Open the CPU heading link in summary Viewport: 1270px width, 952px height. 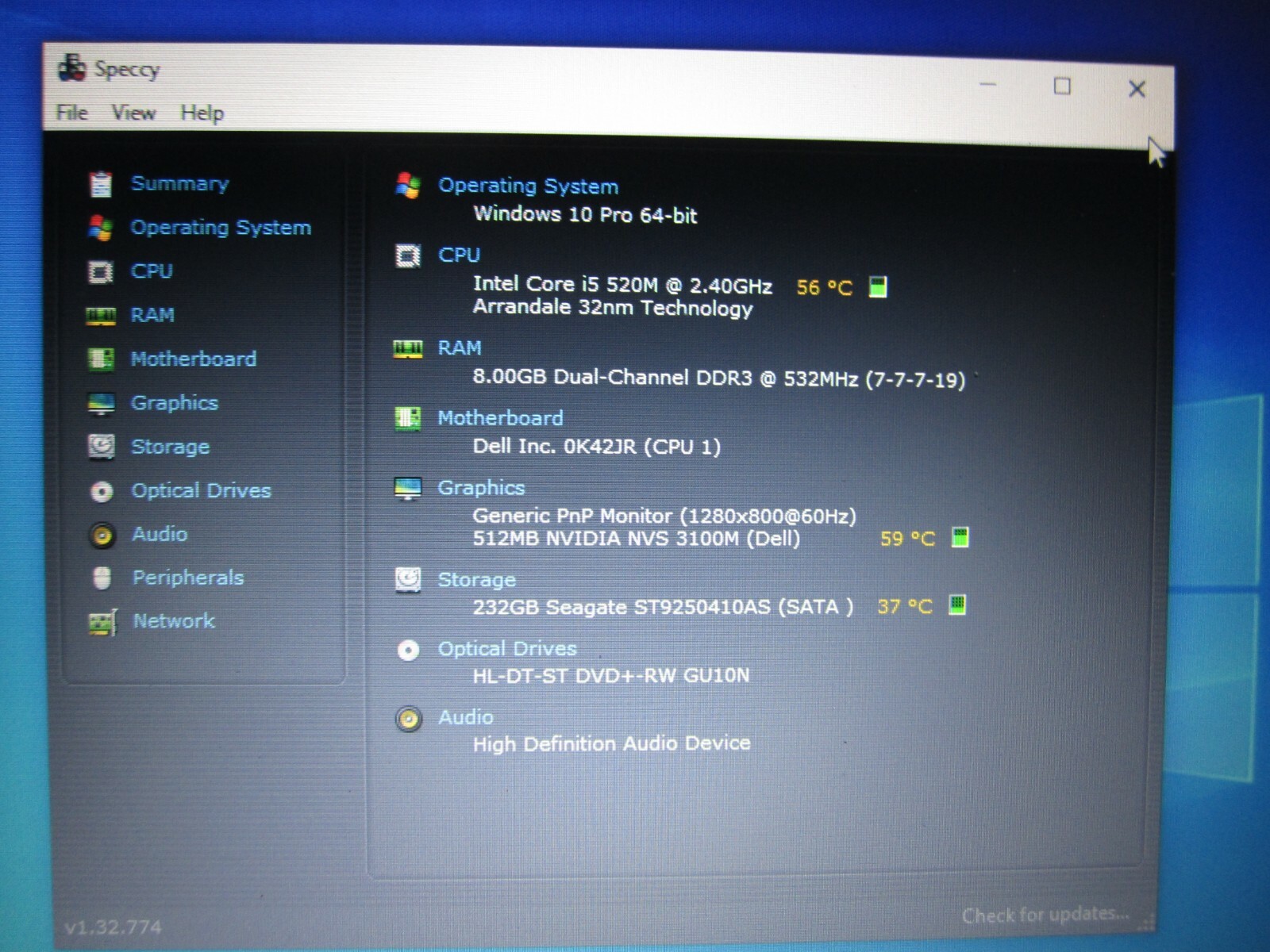pos(460,255)
